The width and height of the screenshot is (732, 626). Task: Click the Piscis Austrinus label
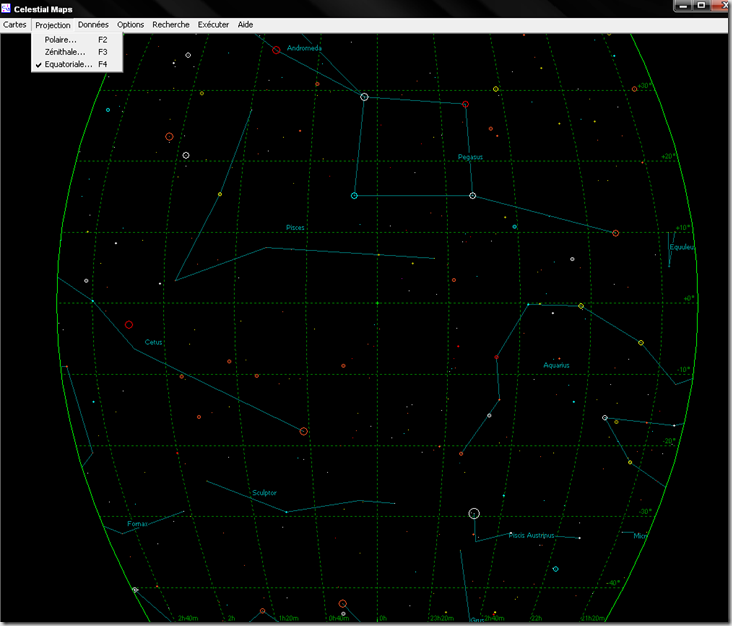(x=531, y=535)
